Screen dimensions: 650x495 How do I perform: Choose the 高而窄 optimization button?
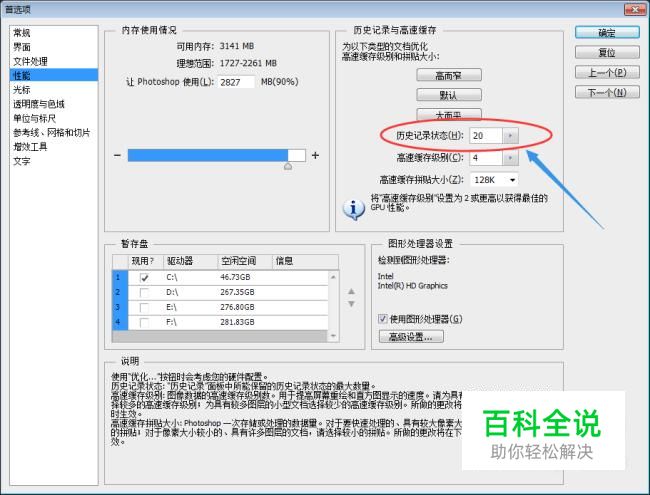point(449,75)
